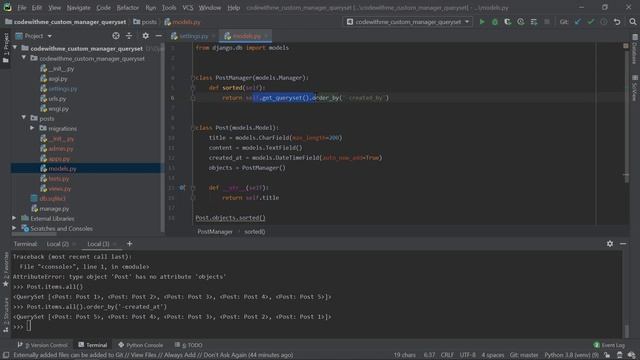The image size is (640, 360).
Task: Open the Event Log
Action: (x=609, y=345)
